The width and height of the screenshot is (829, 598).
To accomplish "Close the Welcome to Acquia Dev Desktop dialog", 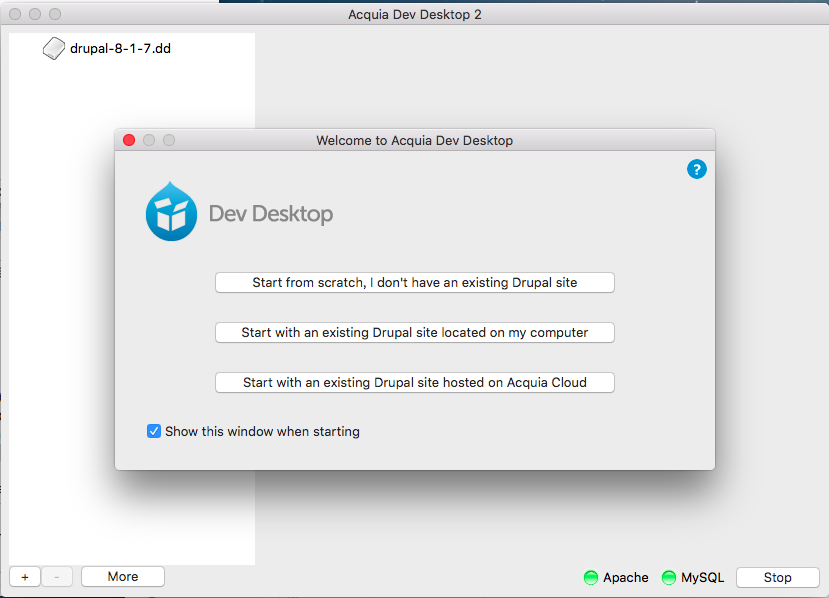I will pos(129,140).
